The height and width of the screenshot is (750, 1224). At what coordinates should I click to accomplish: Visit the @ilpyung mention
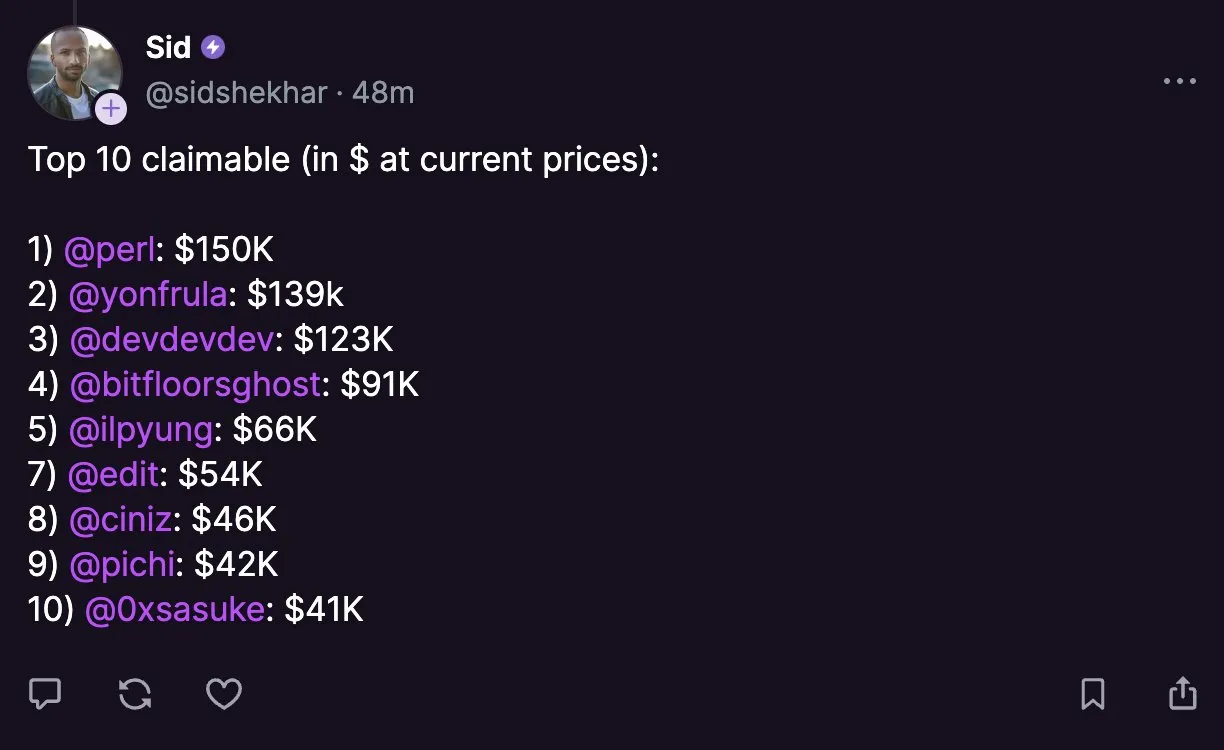141,430
